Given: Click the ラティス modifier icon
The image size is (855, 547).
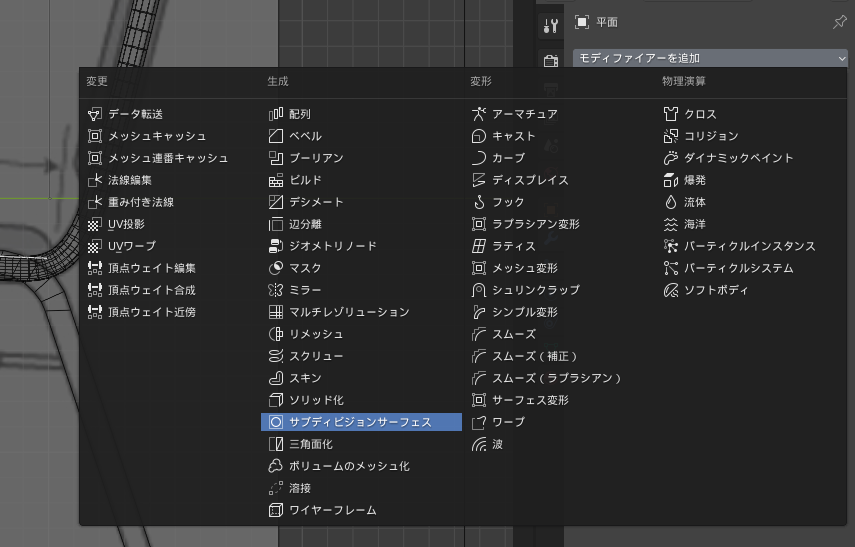Looking at the screenshot, I should (479, 246).
